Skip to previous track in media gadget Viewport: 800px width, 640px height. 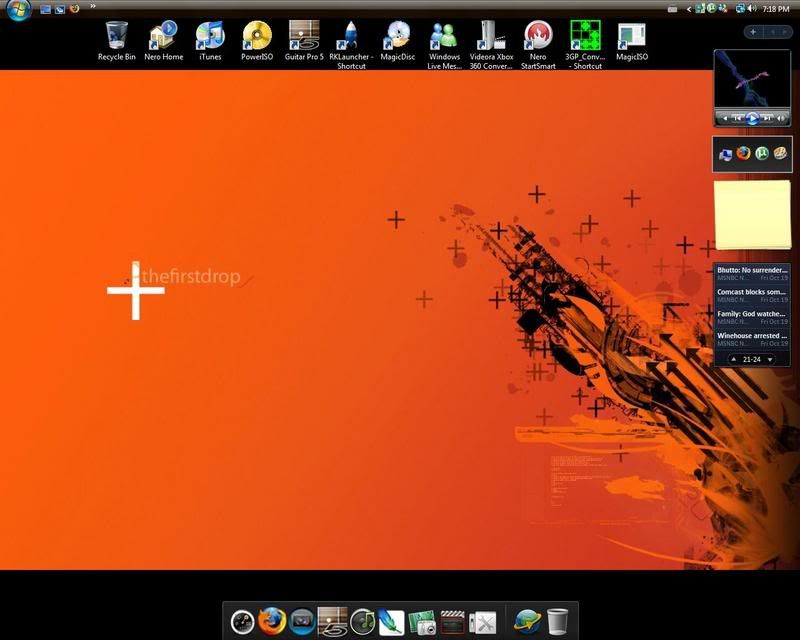tap(737, 118)
